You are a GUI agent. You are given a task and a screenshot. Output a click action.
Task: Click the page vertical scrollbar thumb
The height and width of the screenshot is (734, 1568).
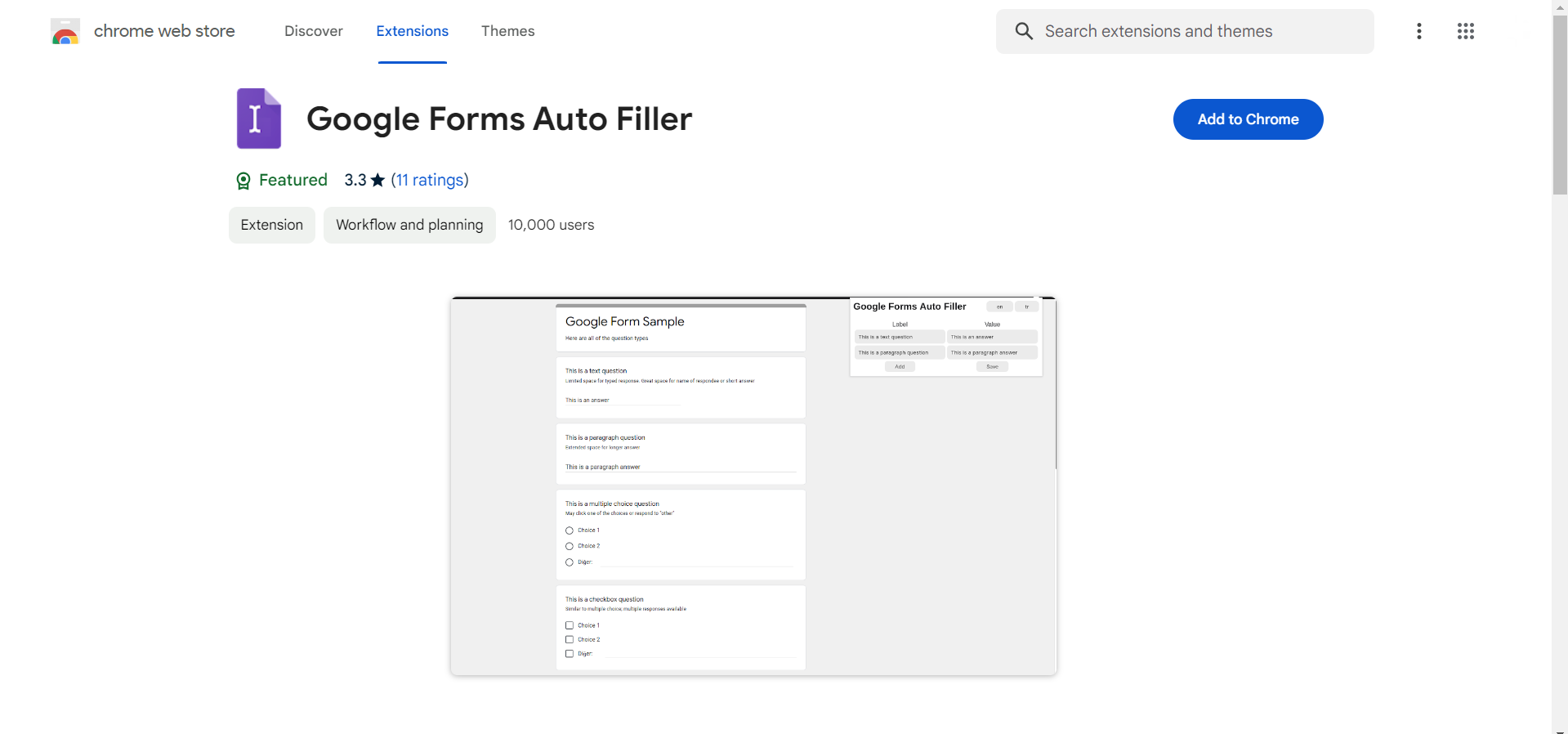(1561, 105)
